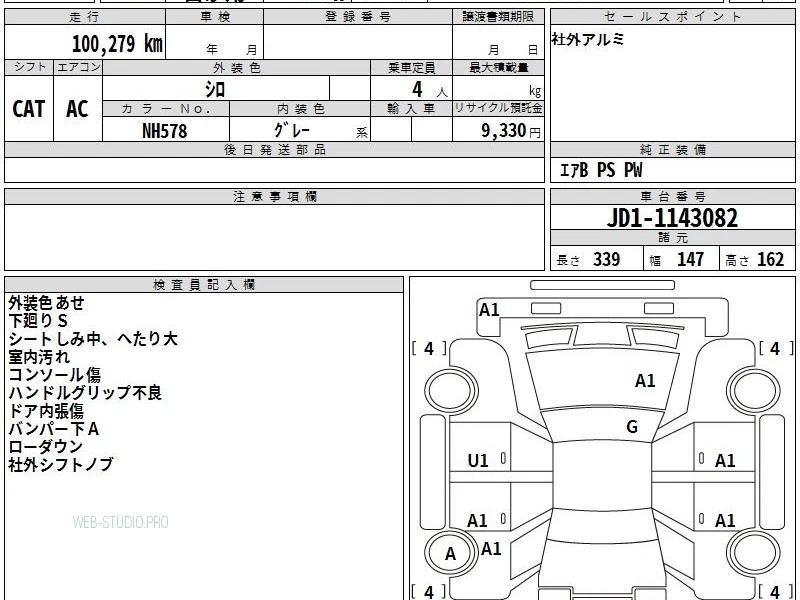Viewport: 800px width, 600px height.
Task: Click the 輸入車 header
Action: (x=411, y=109)
